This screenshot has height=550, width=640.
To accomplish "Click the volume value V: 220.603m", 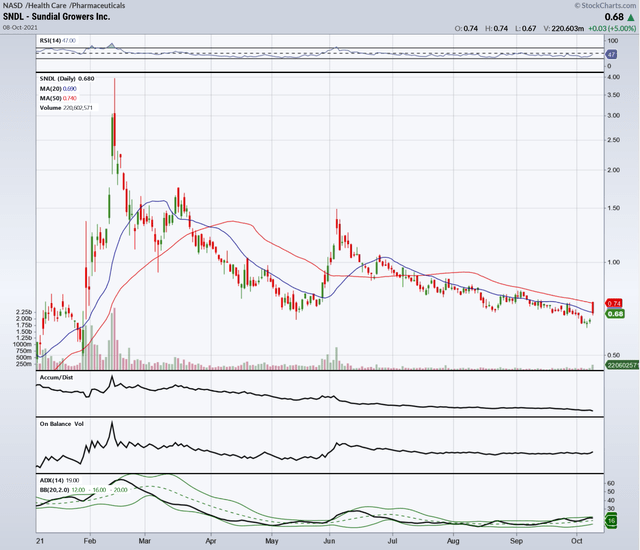I will (564, 29).
